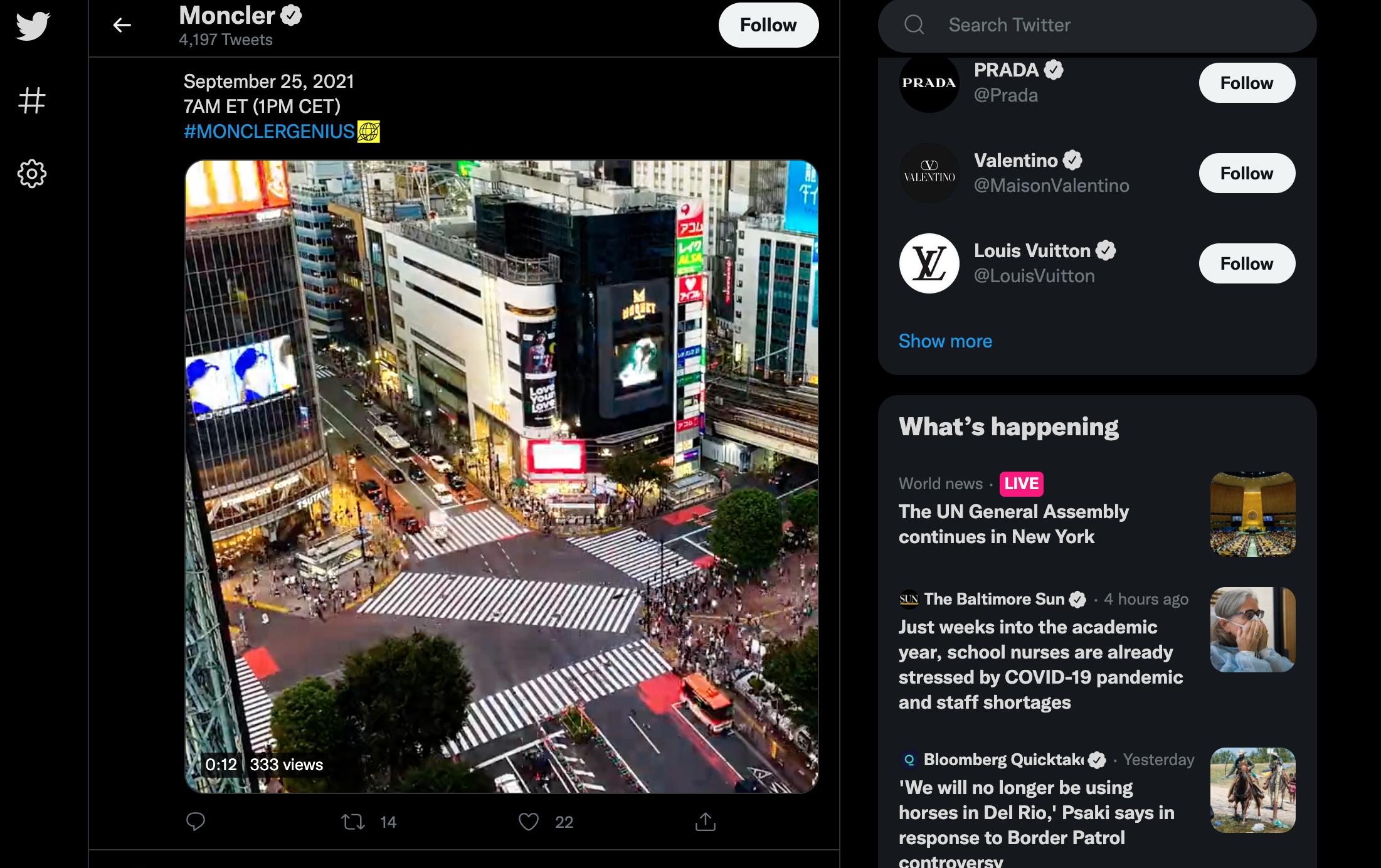Open The Baltimore Sun source name
1381x868 pixels.
pos(994,600)
